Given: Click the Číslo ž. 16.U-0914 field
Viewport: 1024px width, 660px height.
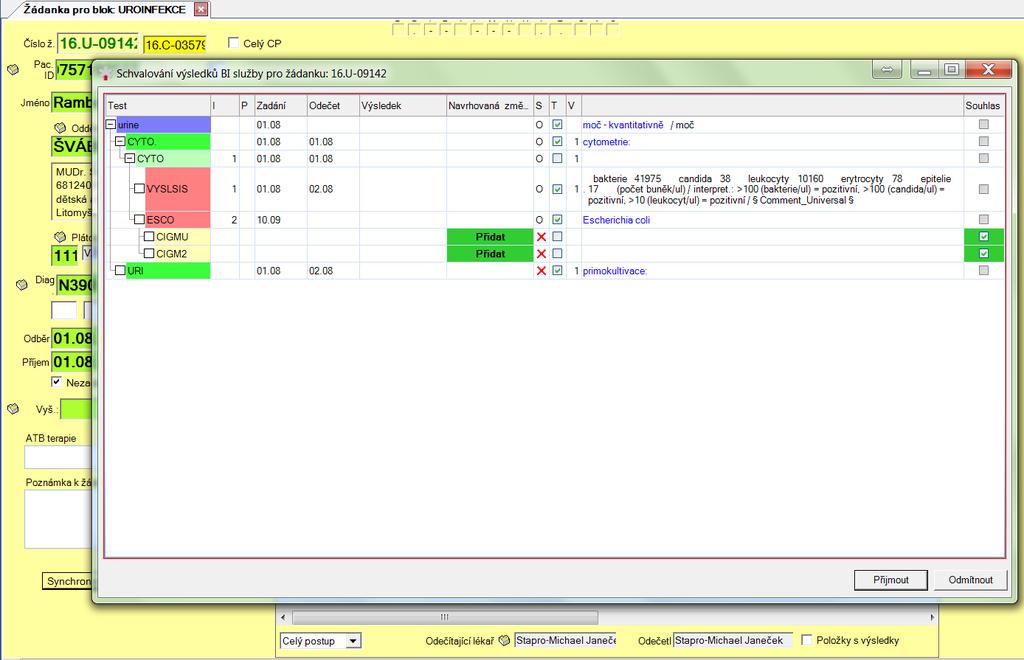Looking at the screenshot, I should point(98,43).
